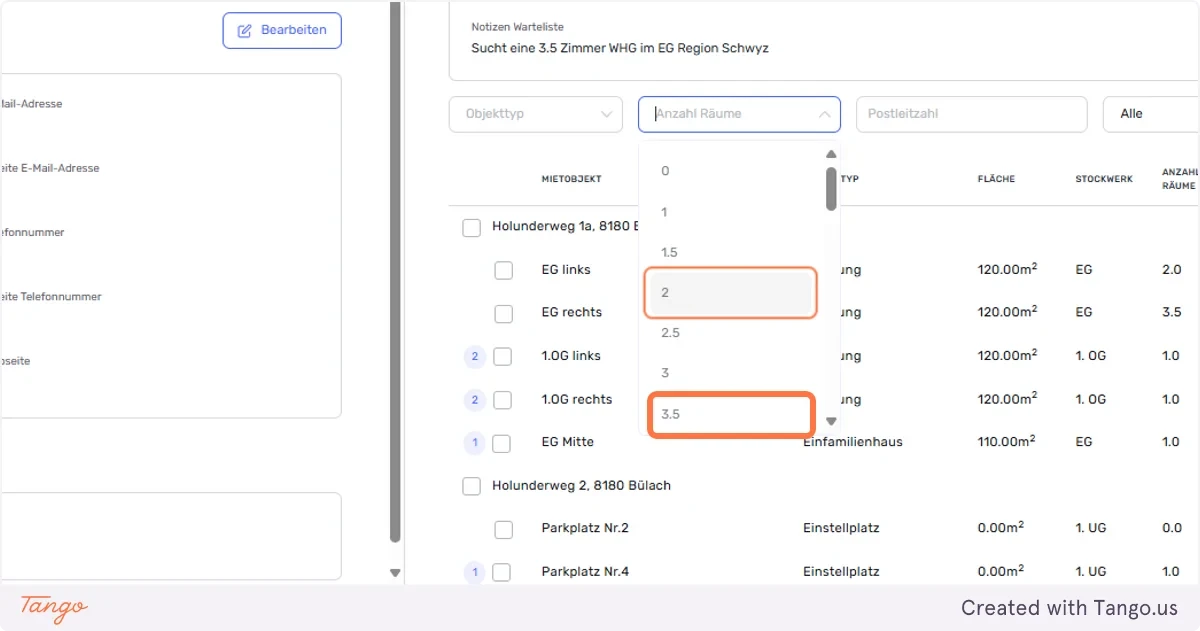Tick the 1.OG rechts checkbox
Viewport: 1200px width, 631px height.
pos(502,400)
